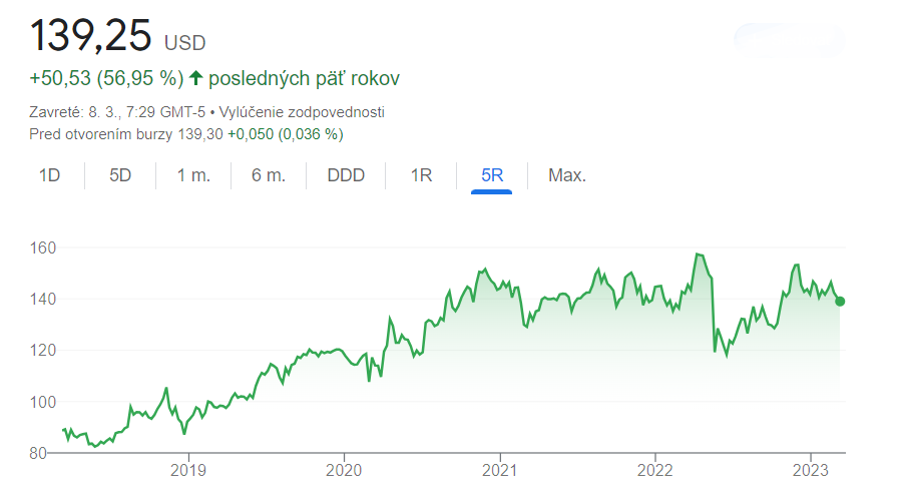Select the DDD range tab
908x496 pixels.
point(346,176)
